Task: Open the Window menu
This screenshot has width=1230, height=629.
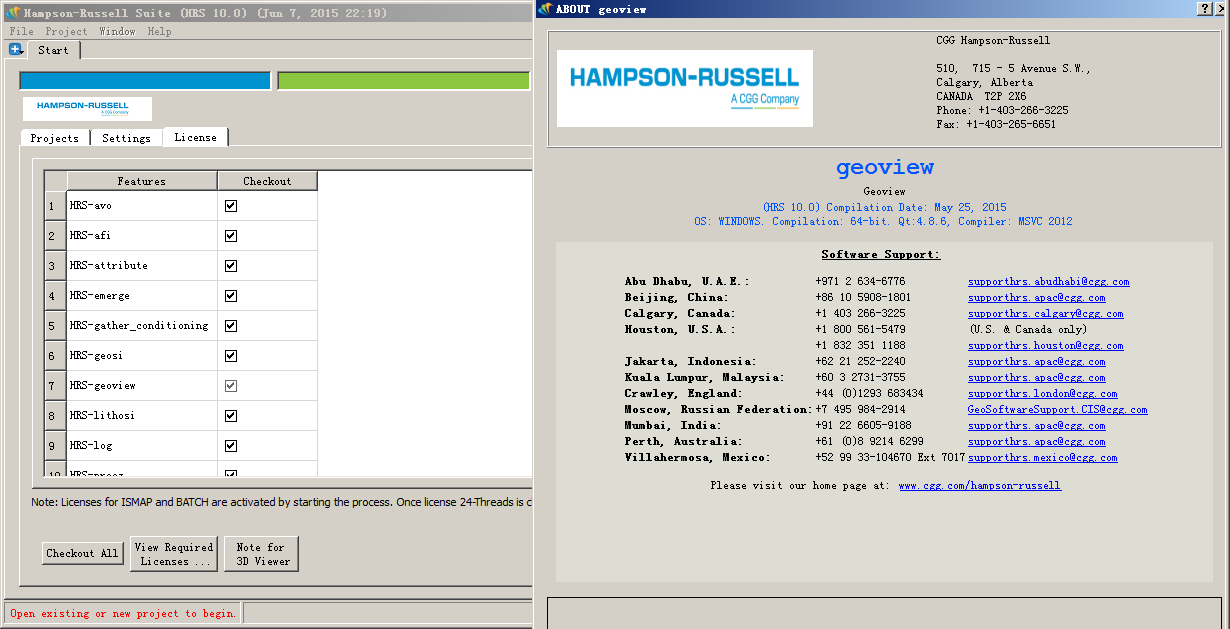Action: 117,32
